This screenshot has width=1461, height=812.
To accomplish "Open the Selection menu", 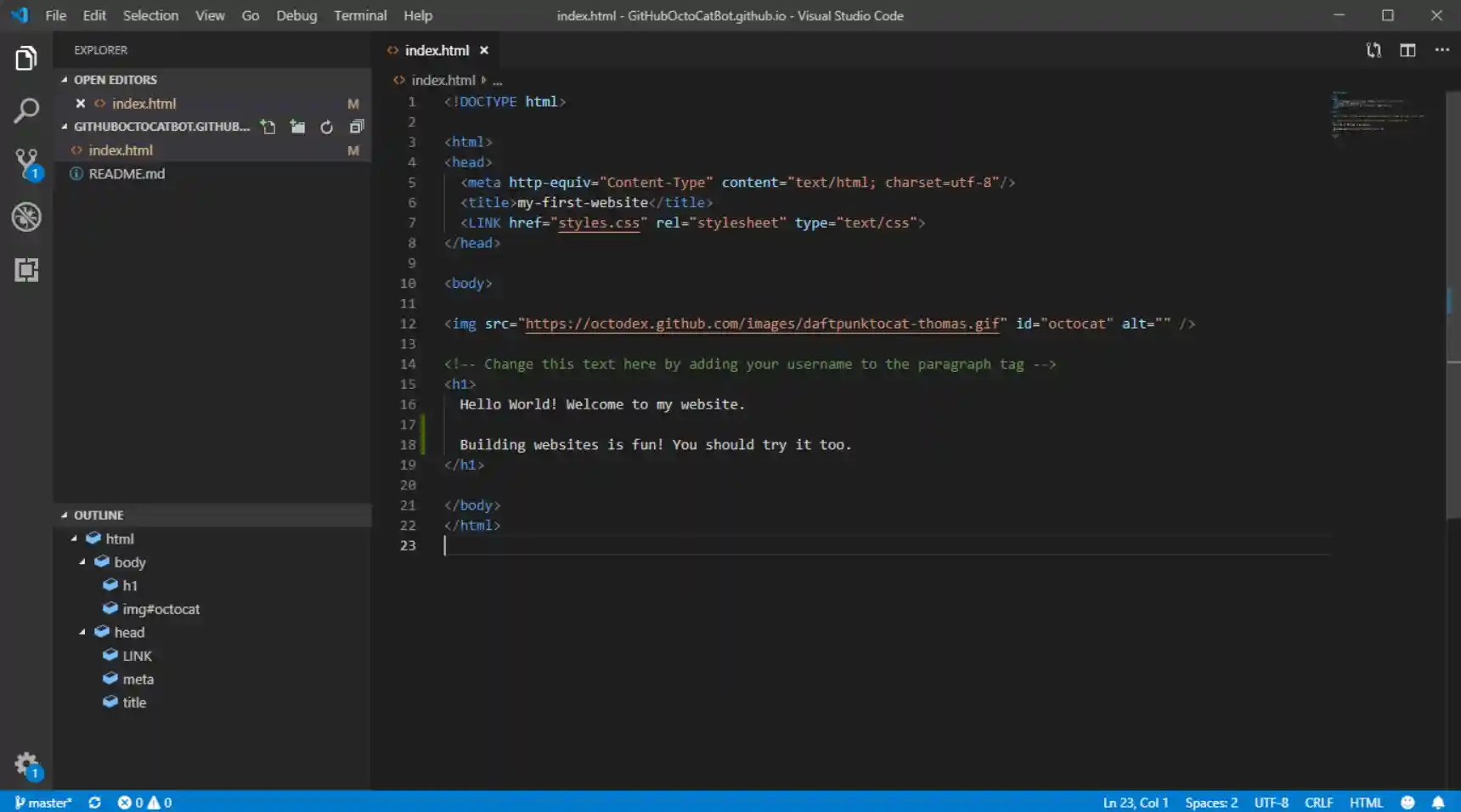I will coord(150,15).
